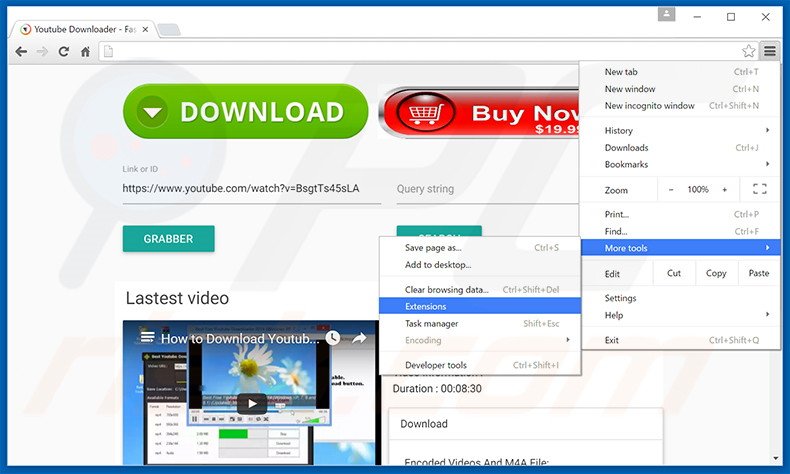
Task: Reload the current page
Action: [x=63, y=51]
